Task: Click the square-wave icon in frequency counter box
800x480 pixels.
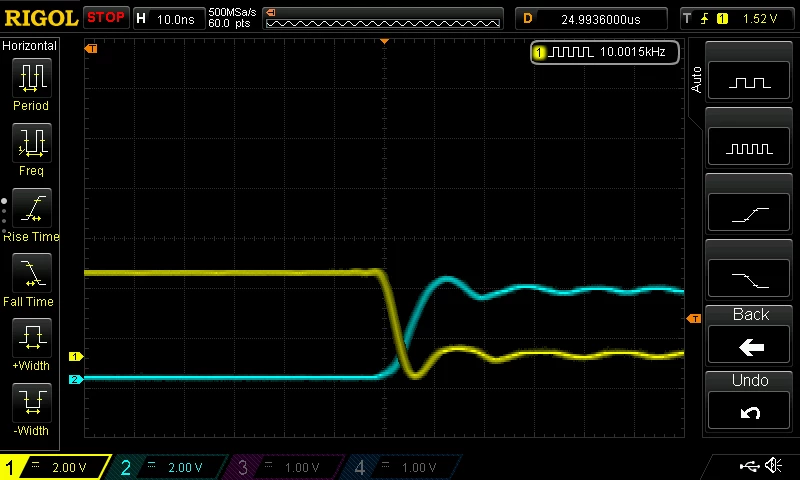Action: click(570, 52)
